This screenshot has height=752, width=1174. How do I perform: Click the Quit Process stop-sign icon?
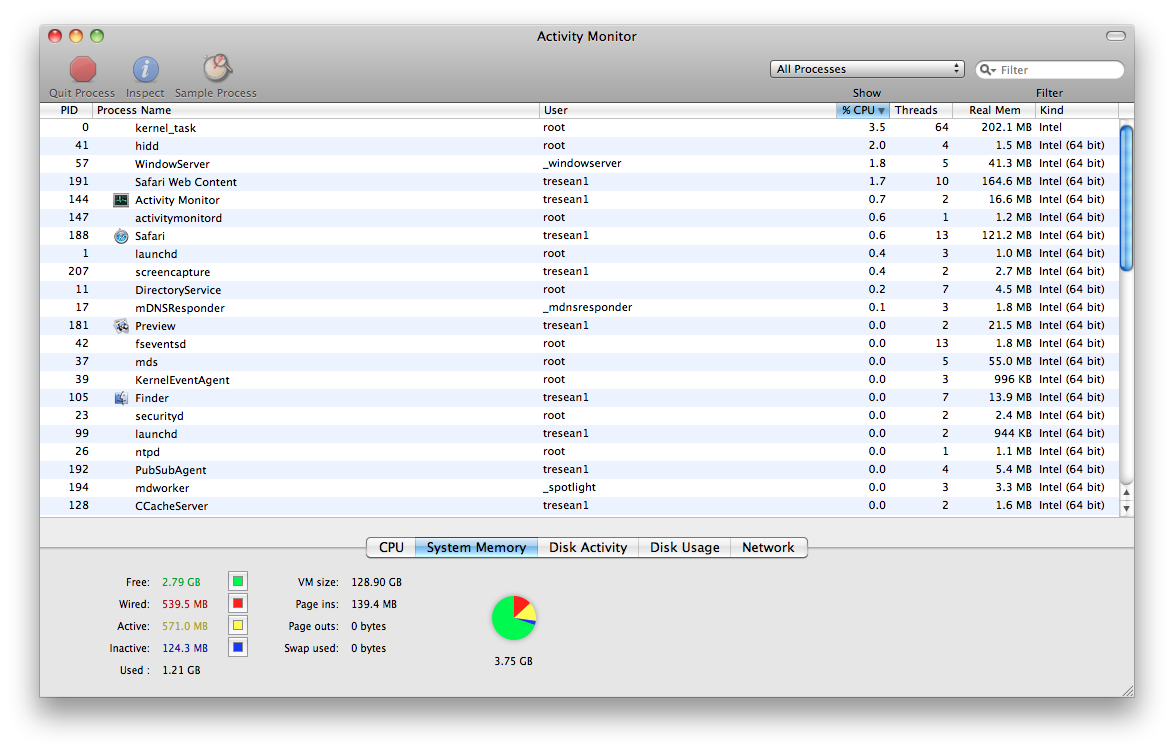pos(83,70)
